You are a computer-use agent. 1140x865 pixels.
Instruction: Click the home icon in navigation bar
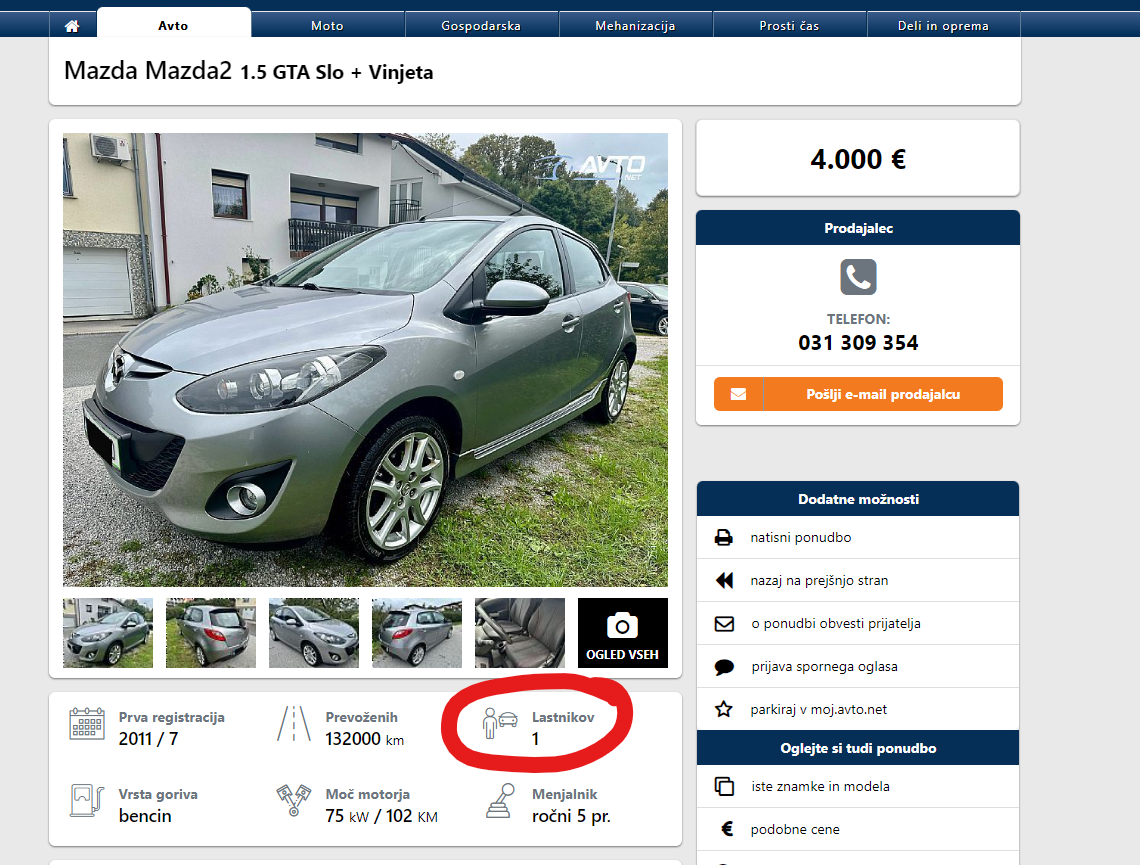point(72,25)
